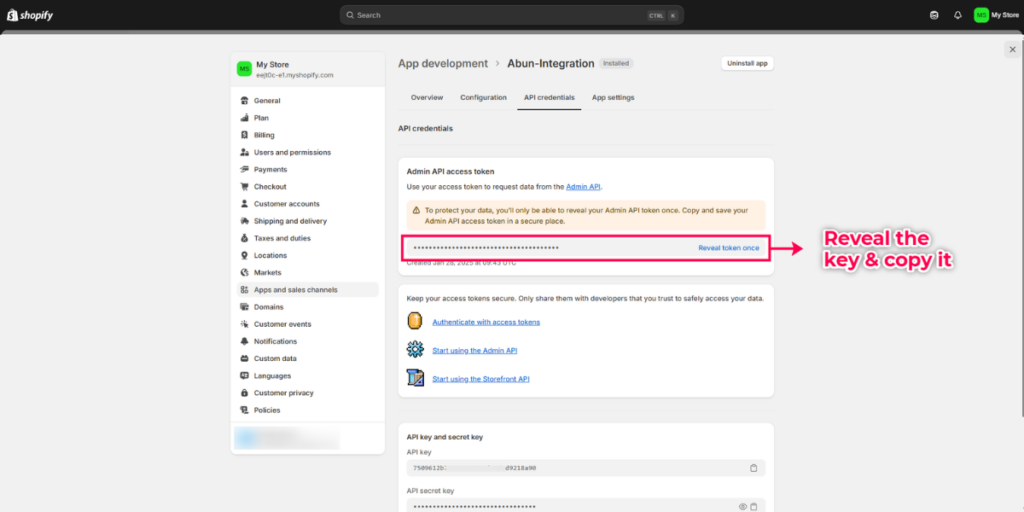
Task: Select the API credentials tab
Action: click(x=549, y=97)
